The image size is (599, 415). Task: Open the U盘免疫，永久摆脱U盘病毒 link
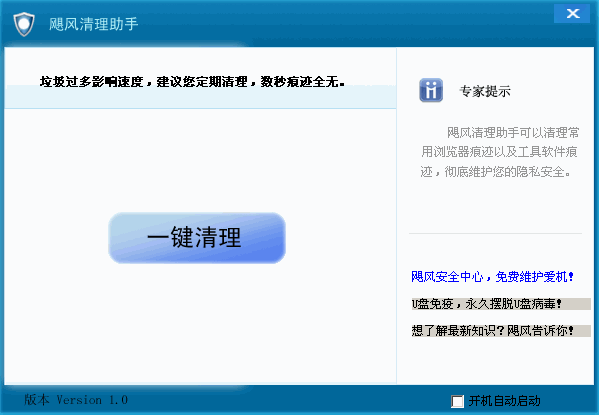point(501,304)
